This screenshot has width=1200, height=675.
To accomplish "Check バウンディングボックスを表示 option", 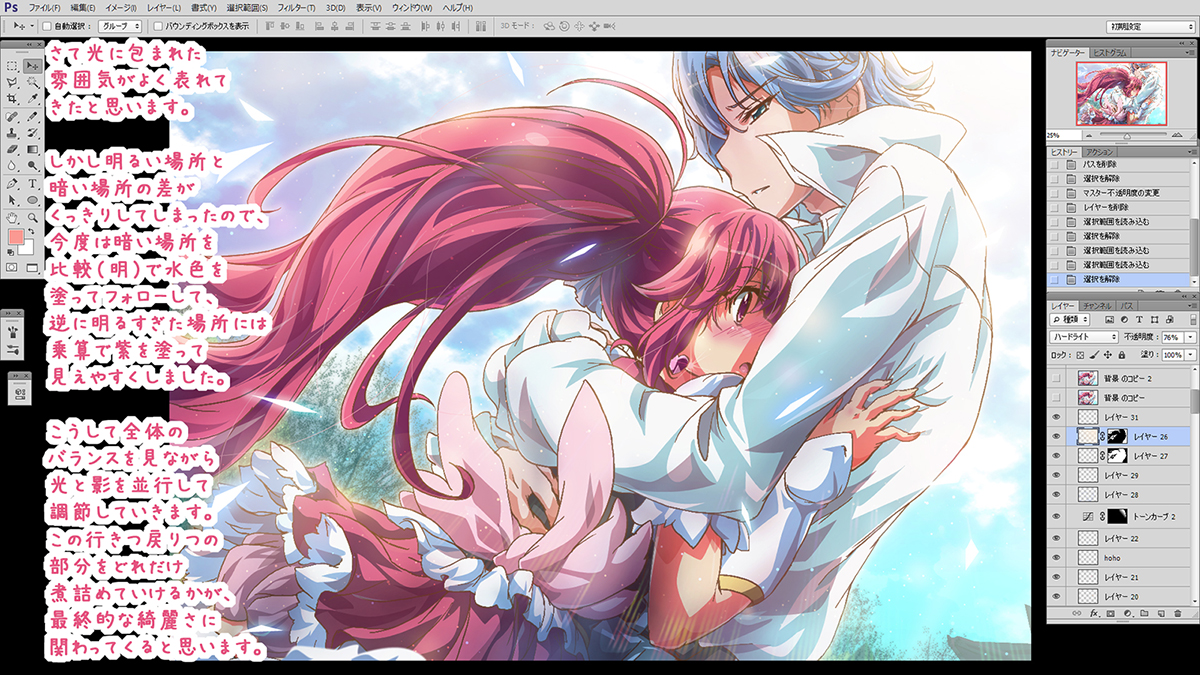I will pos(158,26).
